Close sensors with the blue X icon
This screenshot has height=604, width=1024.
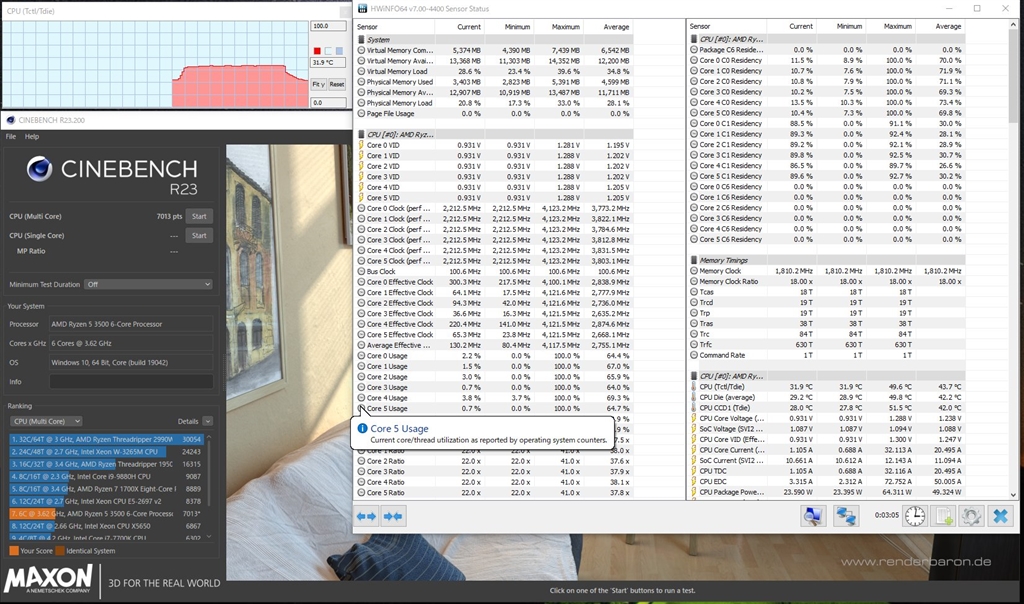click(1000, 516)
